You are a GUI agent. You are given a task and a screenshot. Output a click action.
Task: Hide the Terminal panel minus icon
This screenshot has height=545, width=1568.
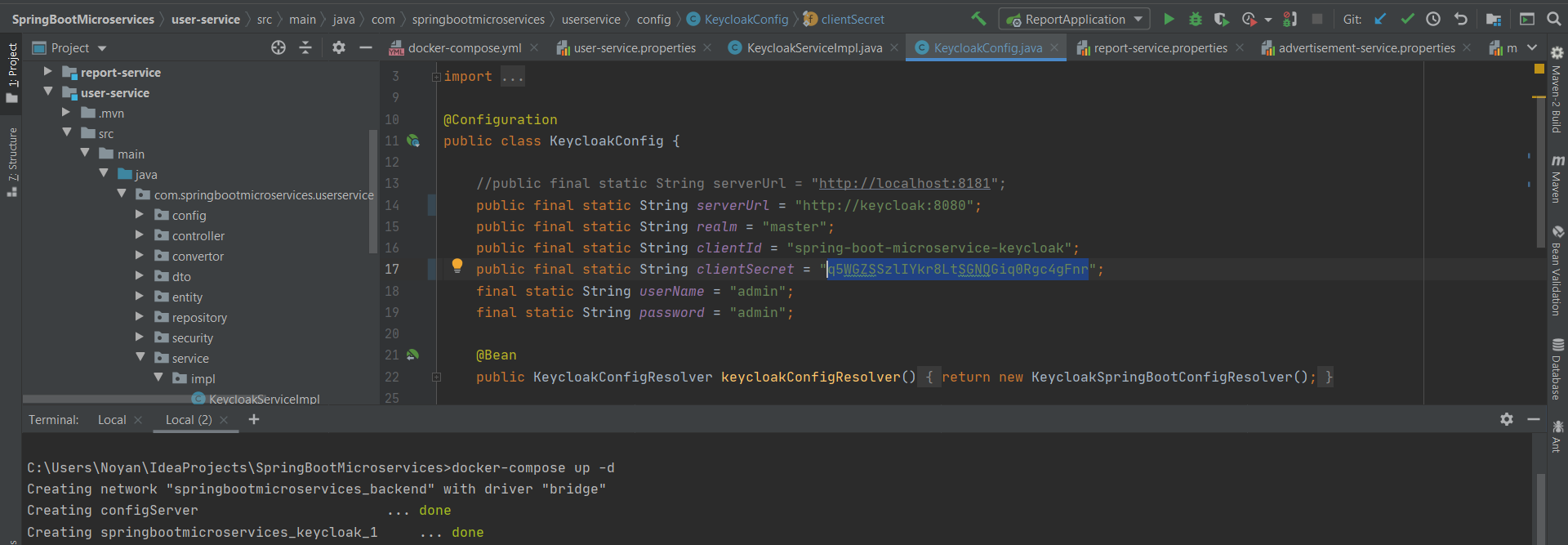[1534, 419]
